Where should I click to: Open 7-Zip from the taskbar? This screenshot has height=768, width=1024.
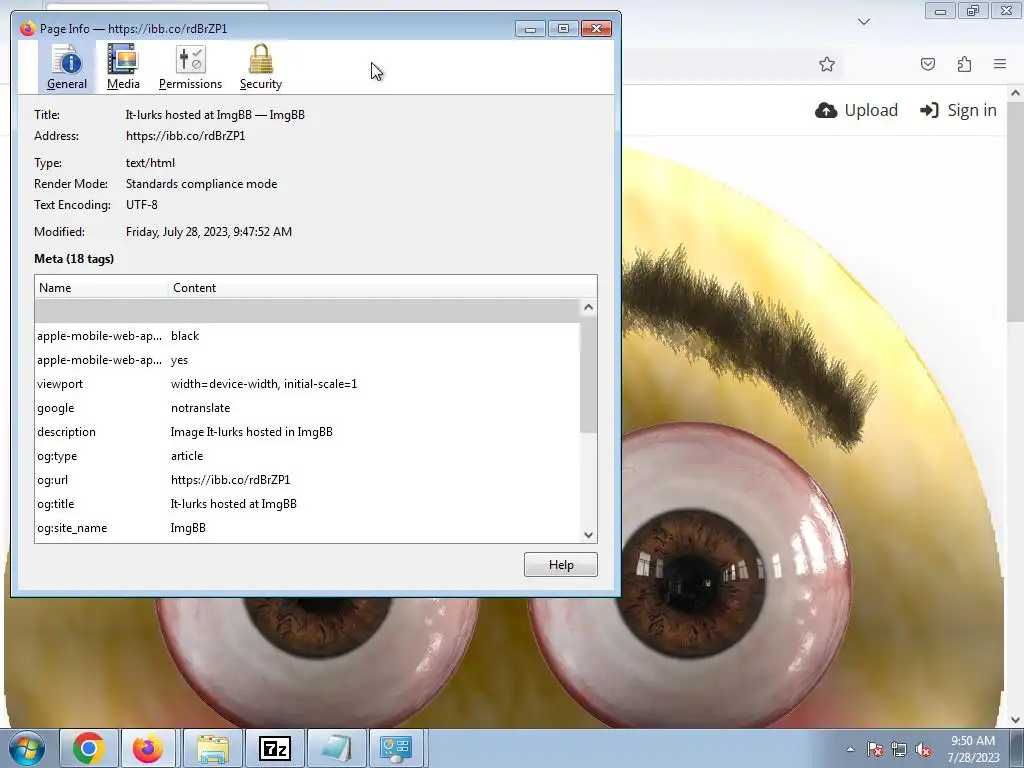(274, 748)
